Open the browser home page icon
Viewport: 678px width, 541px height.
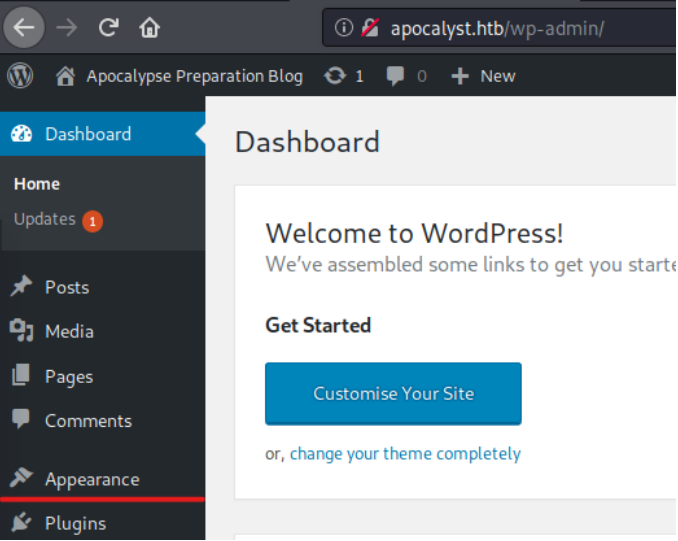[x=150, y=28]
